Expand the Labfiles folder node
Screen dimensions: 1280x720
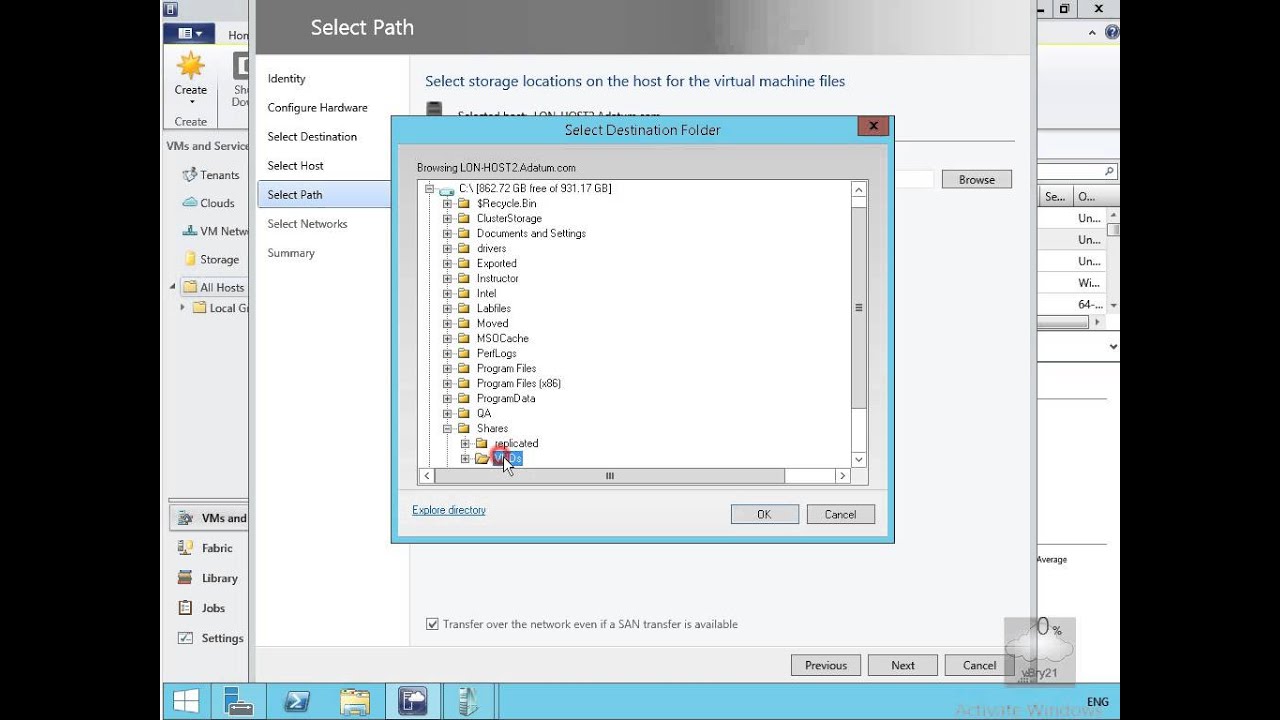click(447, 308)
